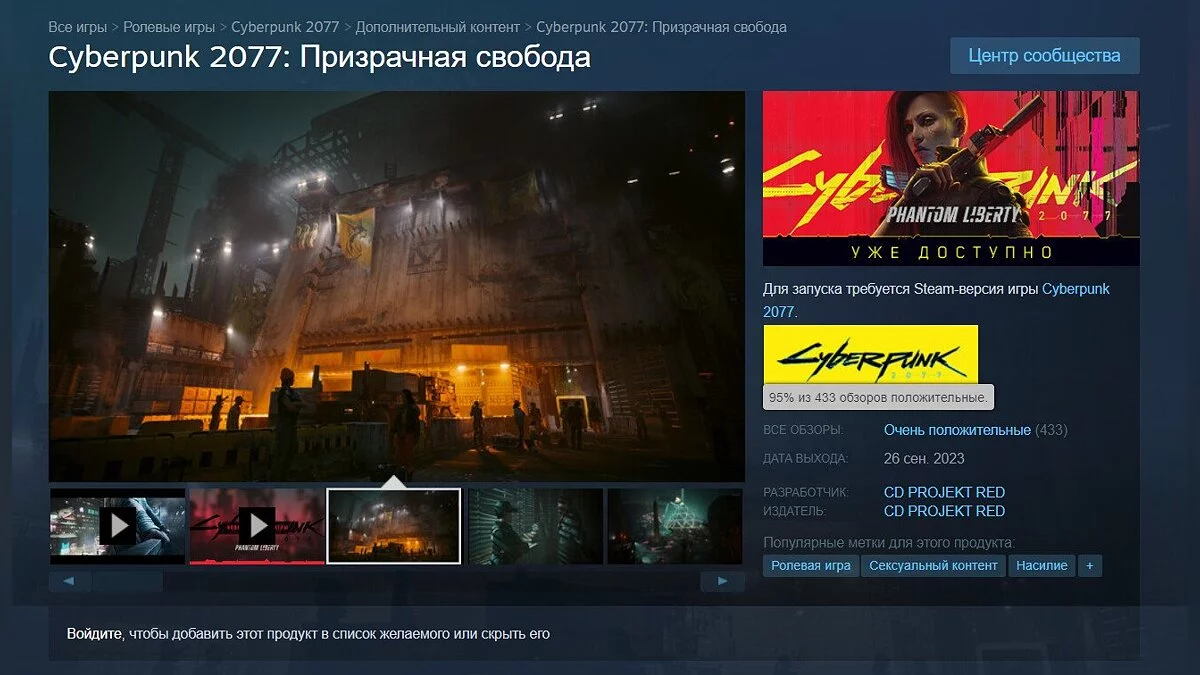This screenshot has height=675, width=1200.
Task: Click left arrow of thumbnail scroller
Action: click(x=70, y=581)
